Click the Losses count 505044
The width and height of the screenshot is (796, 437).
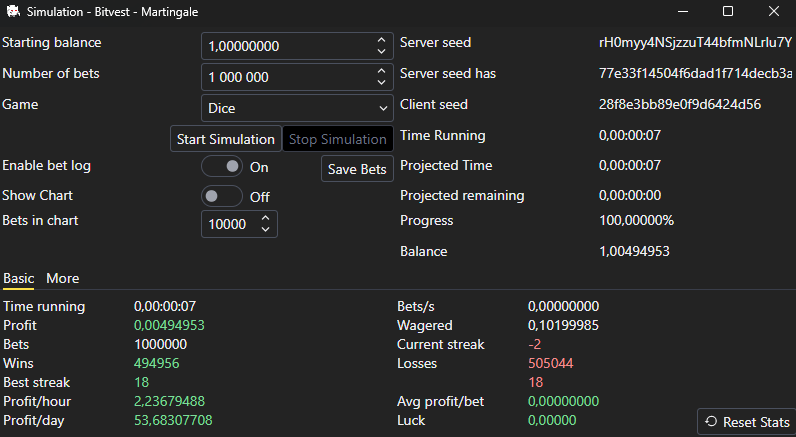coord(551,363)
